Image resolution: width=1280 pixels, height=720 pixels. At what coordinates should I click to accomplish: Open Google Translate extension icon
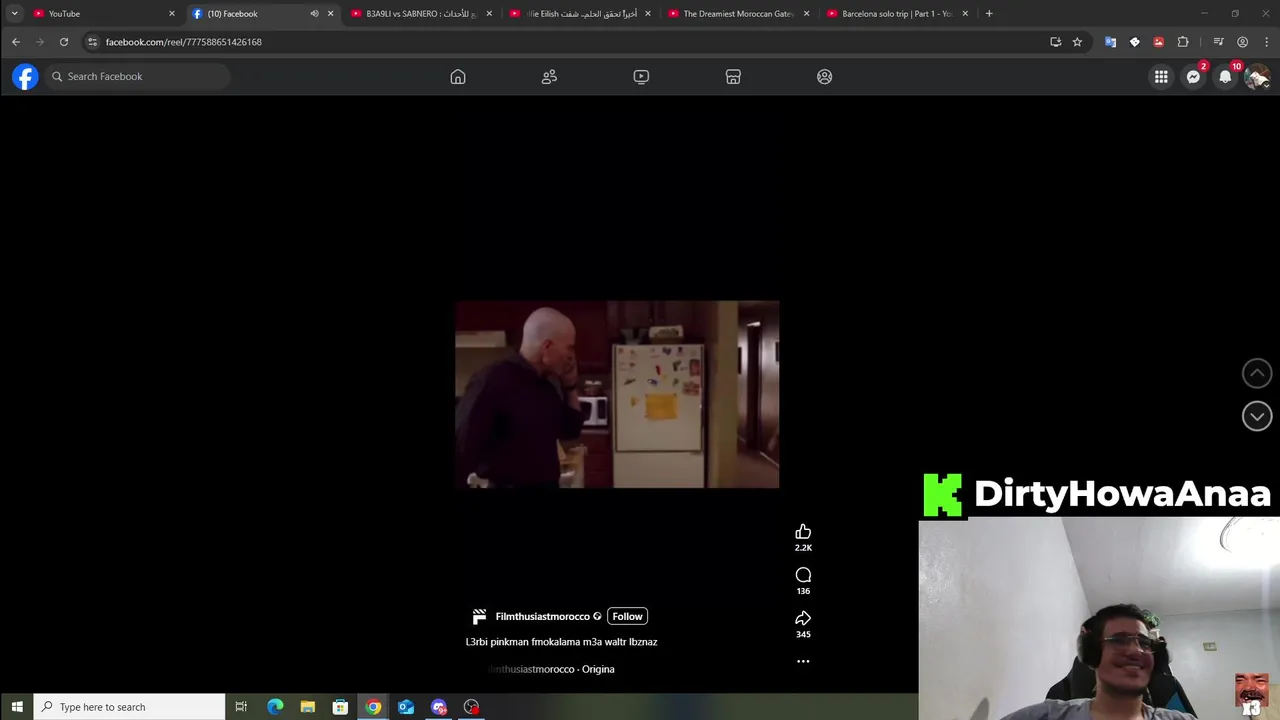click(x=1110, y=42)
